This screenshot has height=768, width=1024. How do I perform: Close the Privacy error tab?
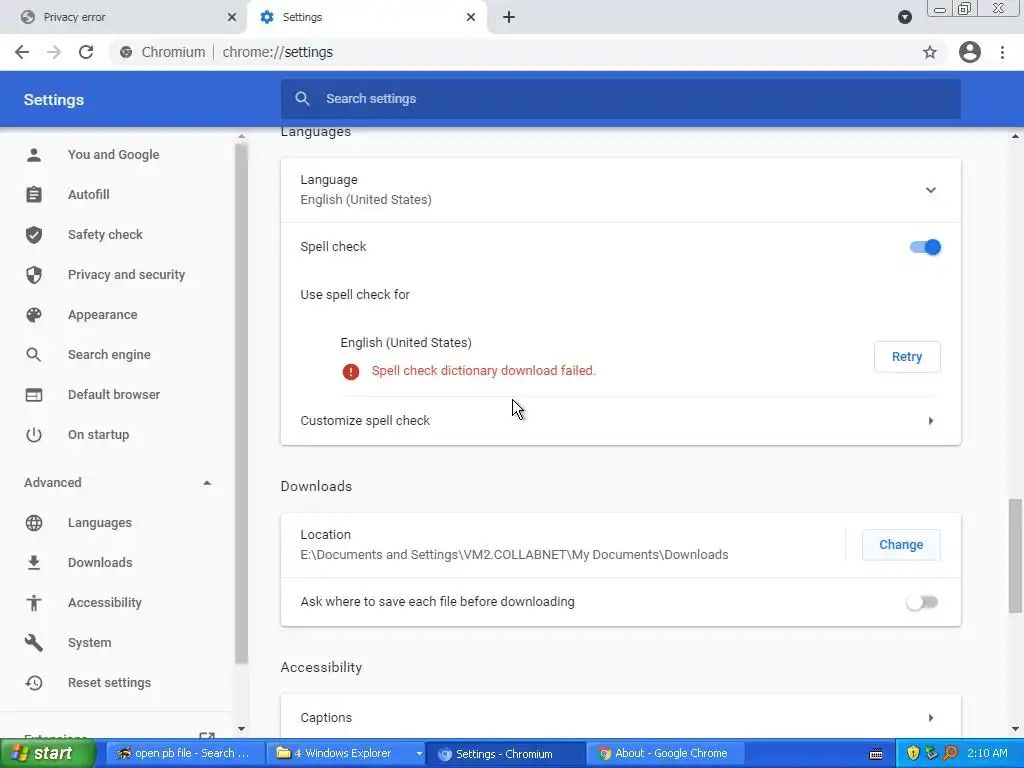[x=232, y=17]
